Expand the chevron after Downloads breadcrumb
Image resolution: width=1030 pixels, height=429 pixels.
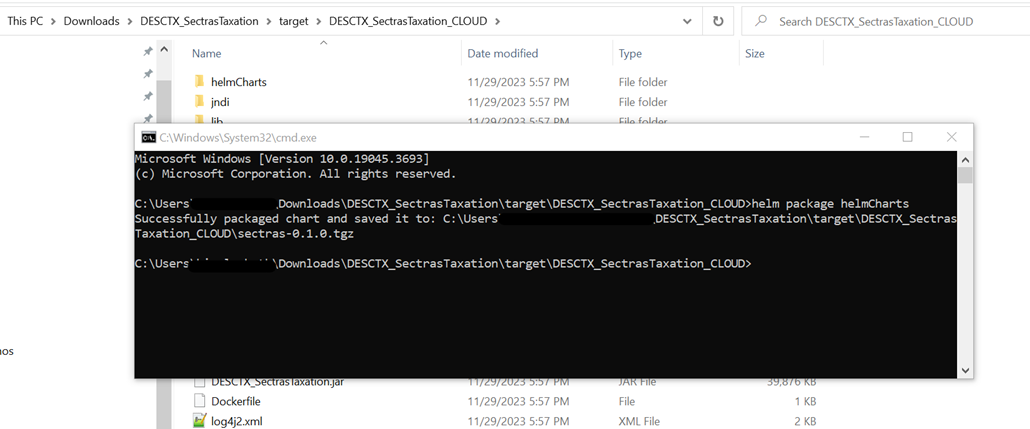(130, 21)
